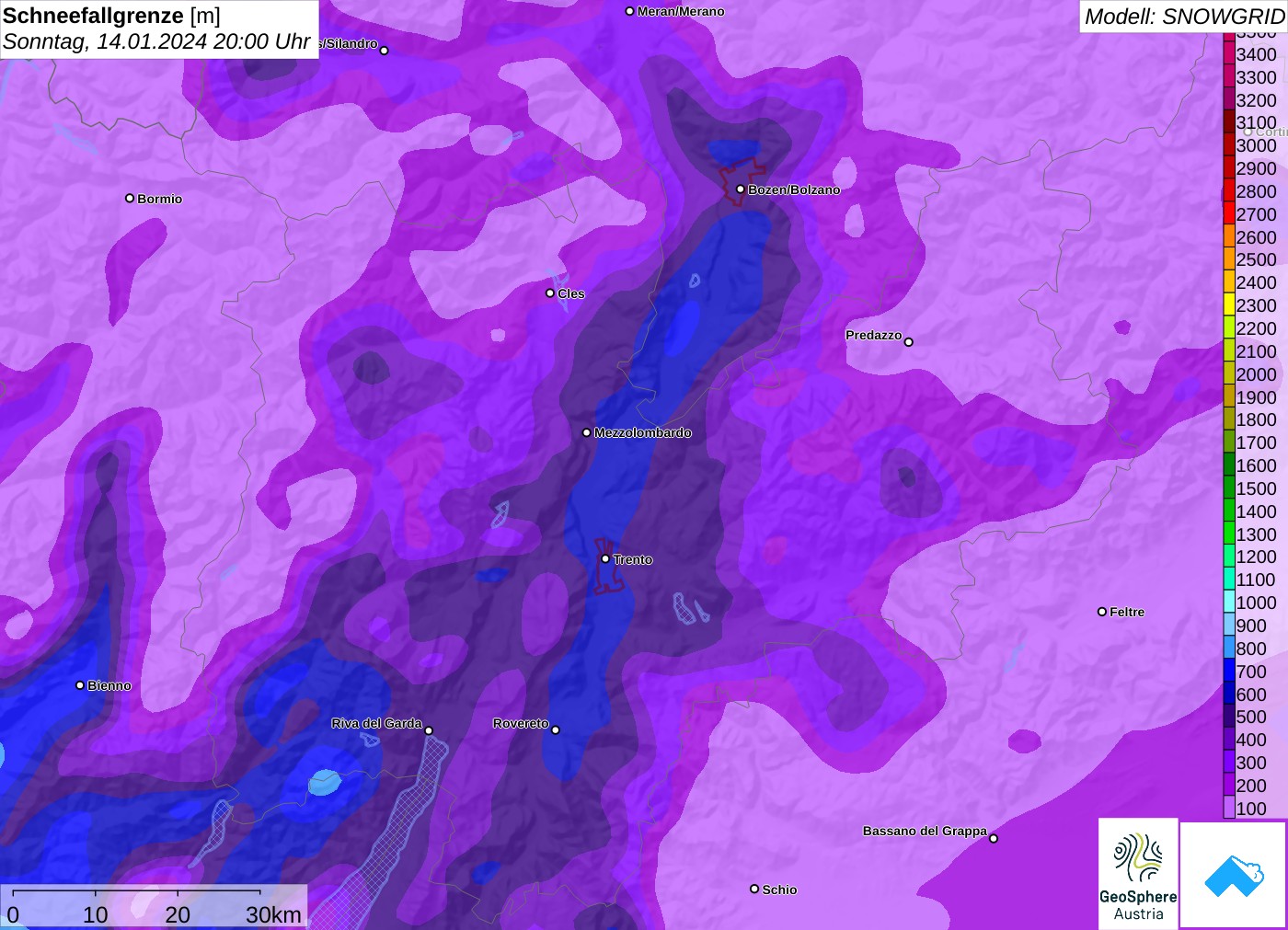Click the dark green 1600 legend swatch

pyautogui.click(x=1229, y=465)
